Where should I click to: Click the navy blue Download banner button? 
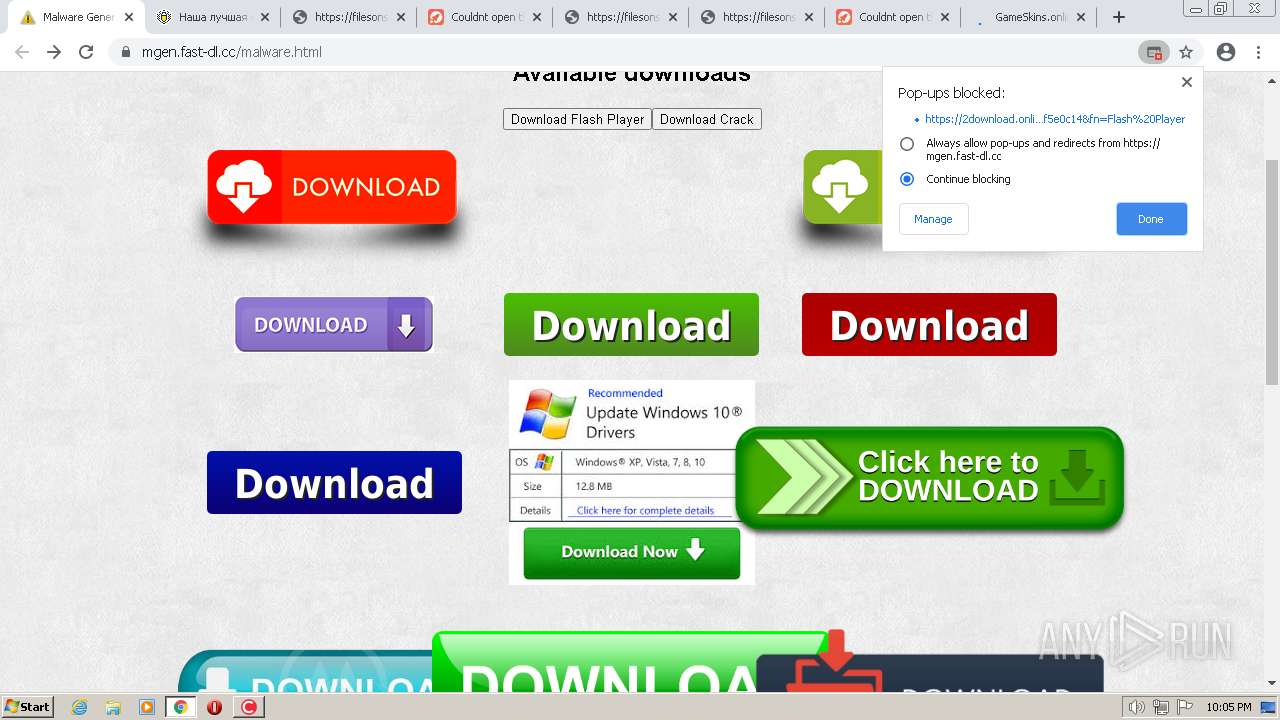coord(334,482)
